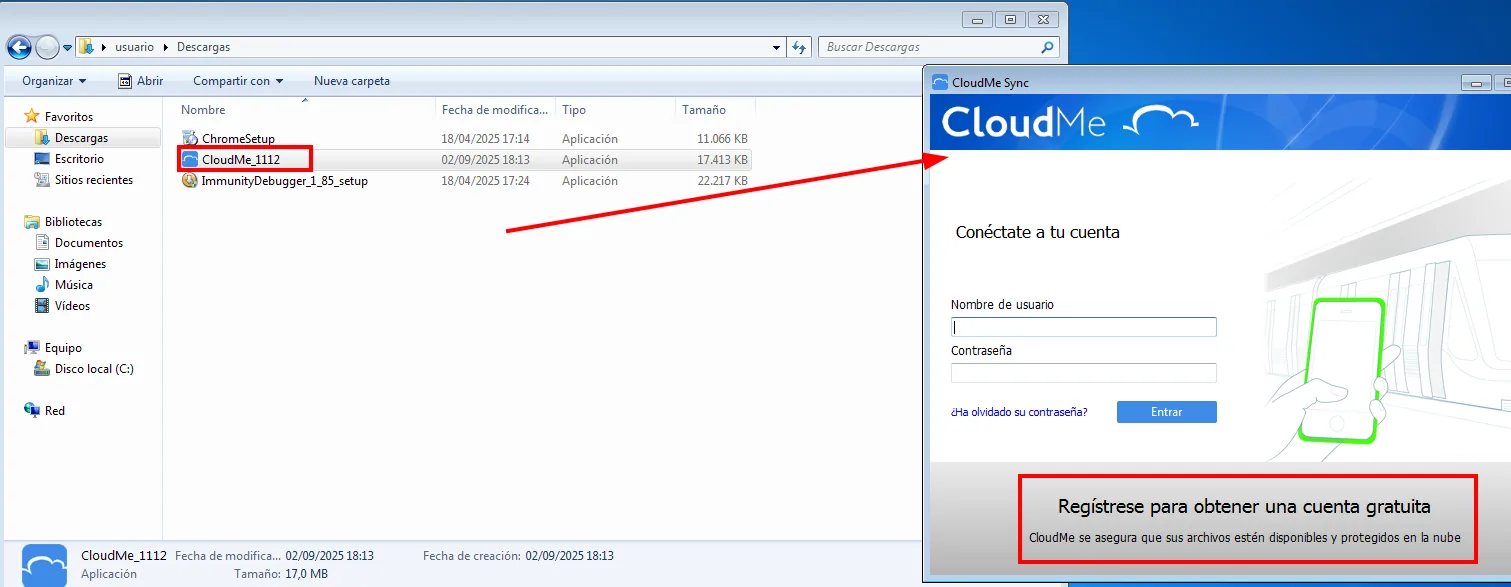Minimize the CloudMe Sync window
This screenshot has width=1511, height=587.
coord(1476,82)
